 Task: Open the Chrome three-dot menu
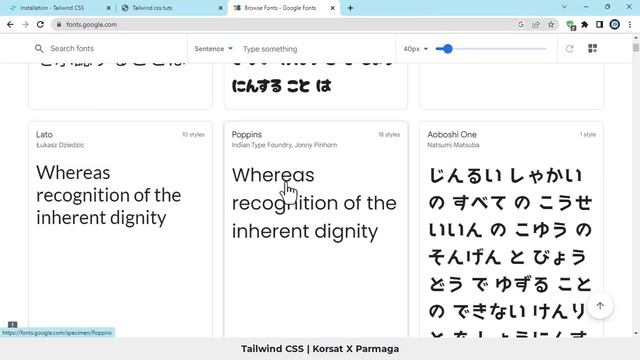pyautogui.click(x=630, y=24)
